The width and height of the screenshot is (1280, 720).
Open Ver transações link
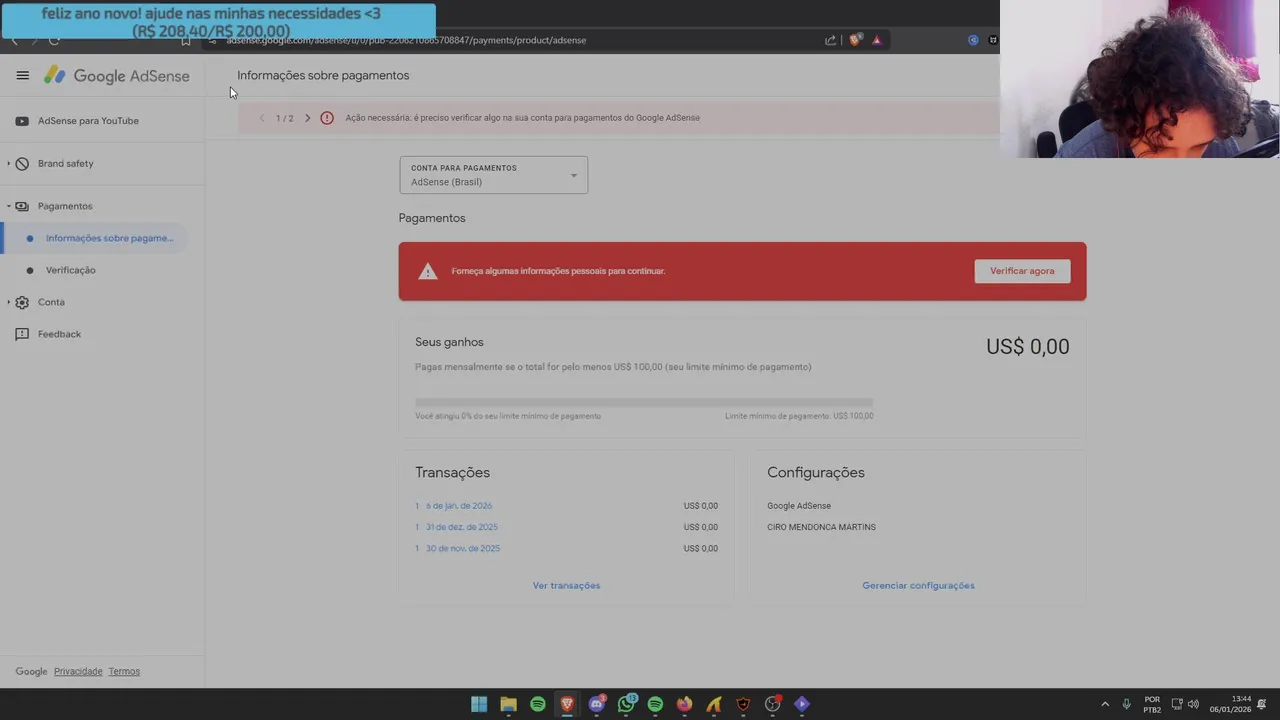tap(566, 586)
